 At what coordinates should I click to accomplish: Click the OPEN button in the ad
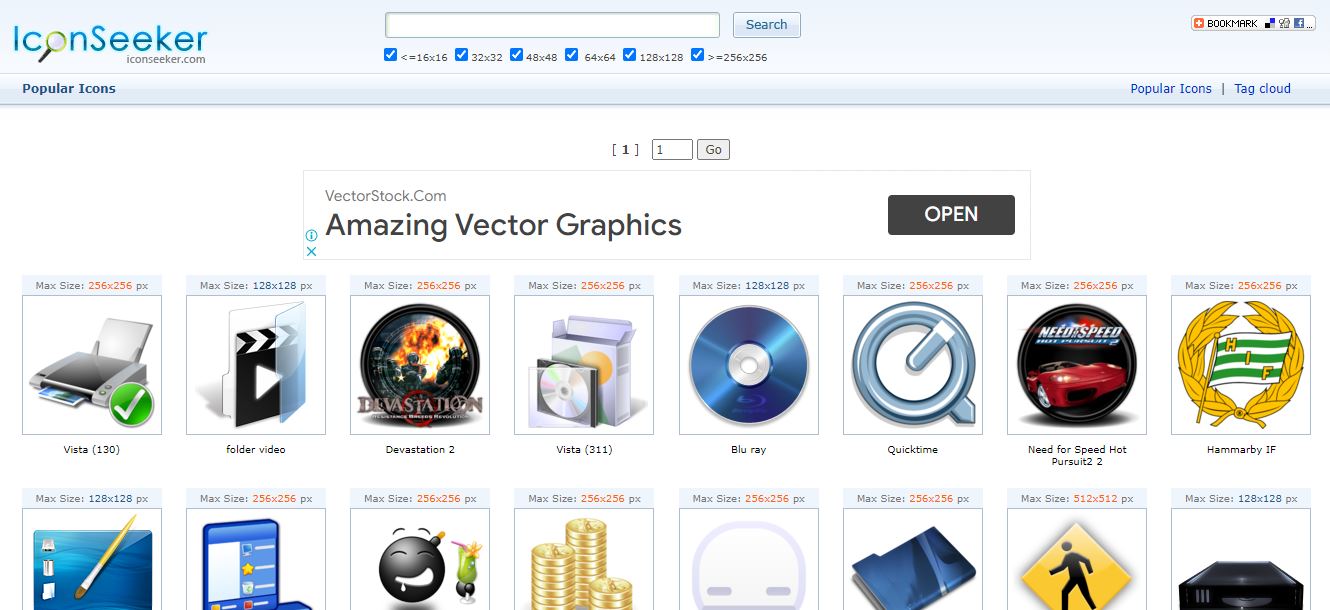[x=950, y=214]
